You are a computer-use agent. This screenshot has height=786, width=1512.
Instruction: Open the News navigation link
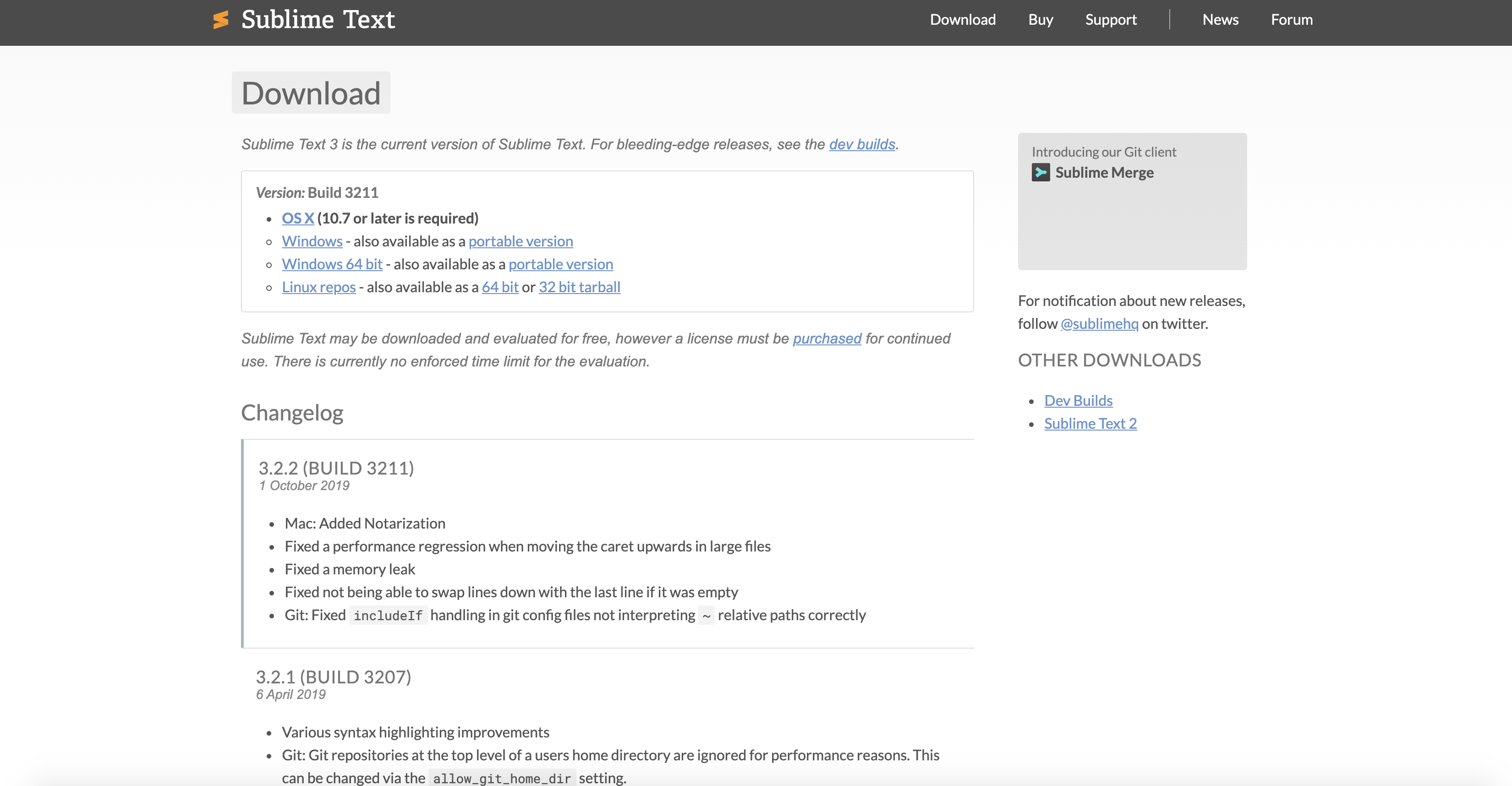1220,20
